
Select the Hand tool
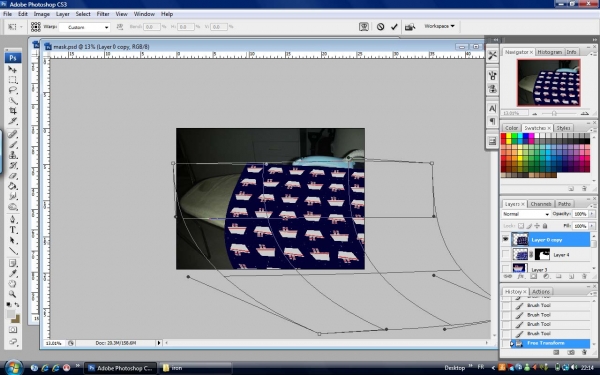(x=12, y=284)
